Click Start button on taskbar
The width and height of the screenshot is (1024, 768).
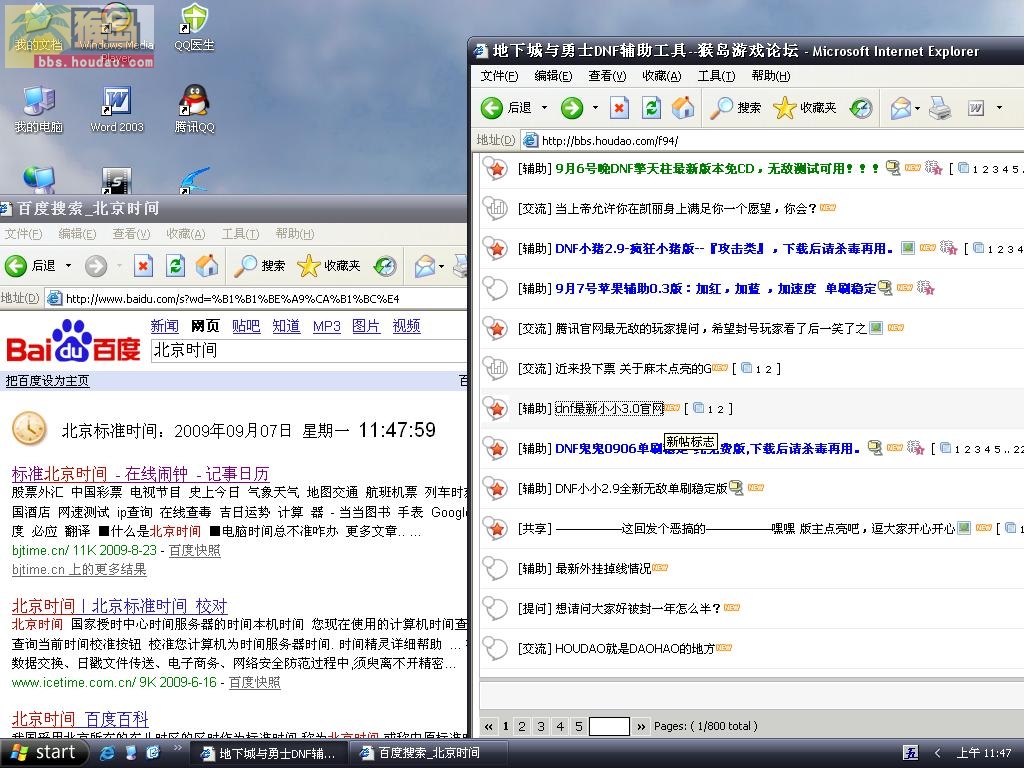(44, 753)
